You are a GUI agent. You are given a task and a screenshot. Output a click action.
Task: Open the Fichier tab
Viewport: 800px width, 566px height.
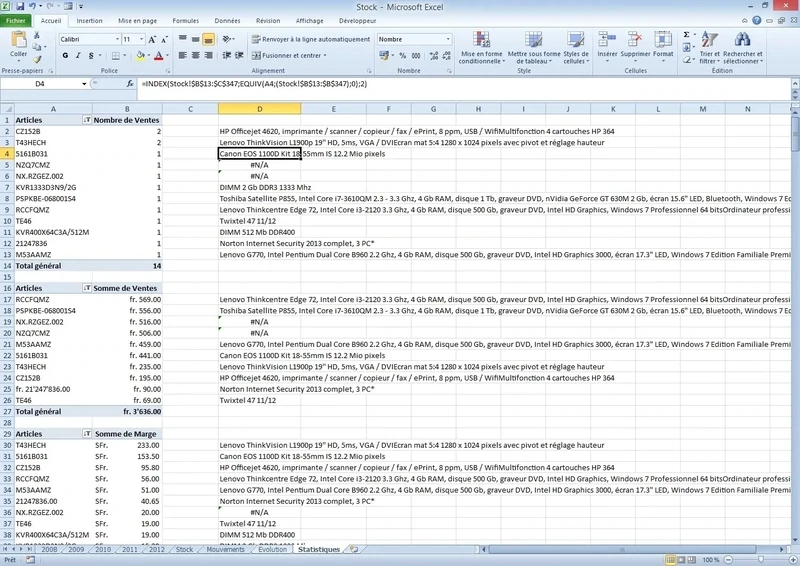click(x=16, y=21)
